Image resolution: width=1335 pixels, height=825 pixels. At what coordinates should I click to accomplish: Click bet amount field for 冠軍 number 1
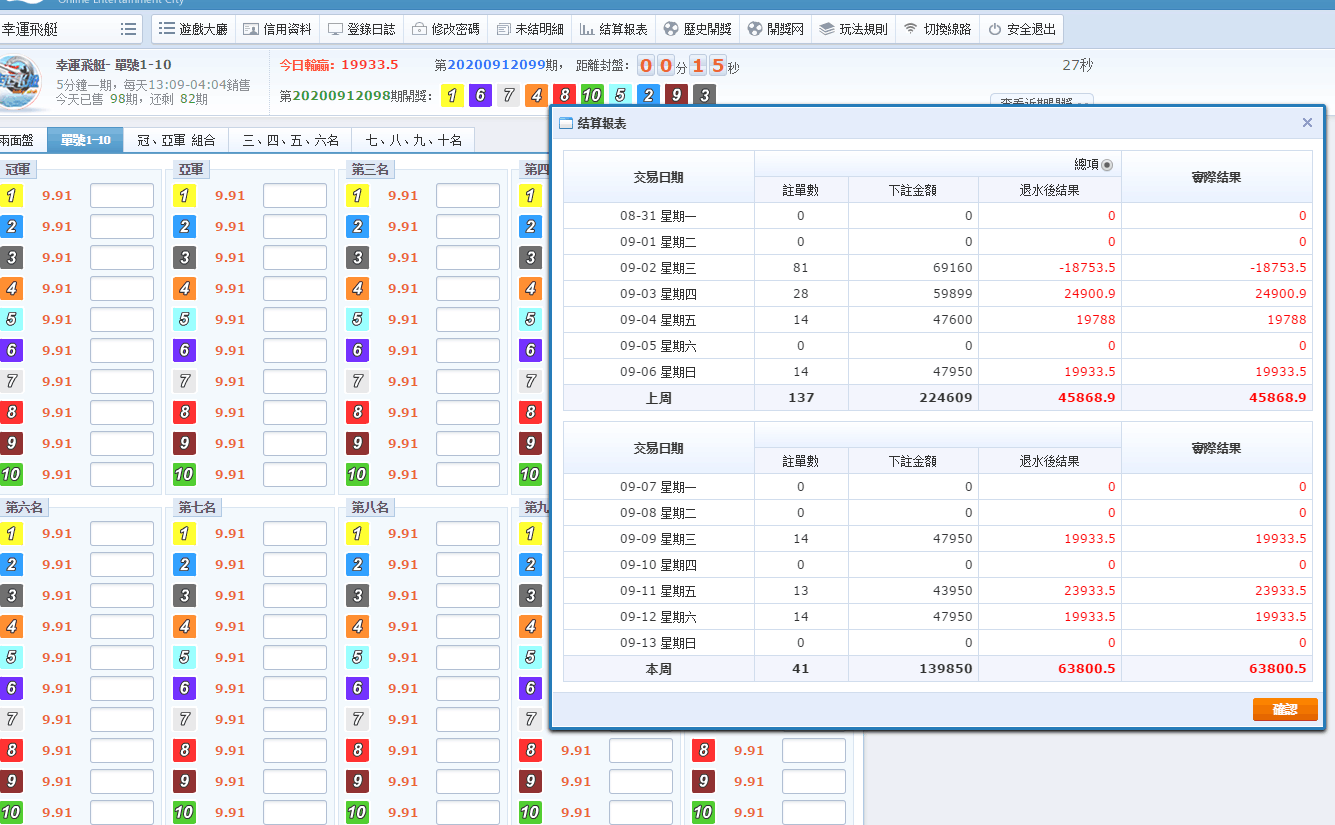pyautogui.click(x=122, y=196)
